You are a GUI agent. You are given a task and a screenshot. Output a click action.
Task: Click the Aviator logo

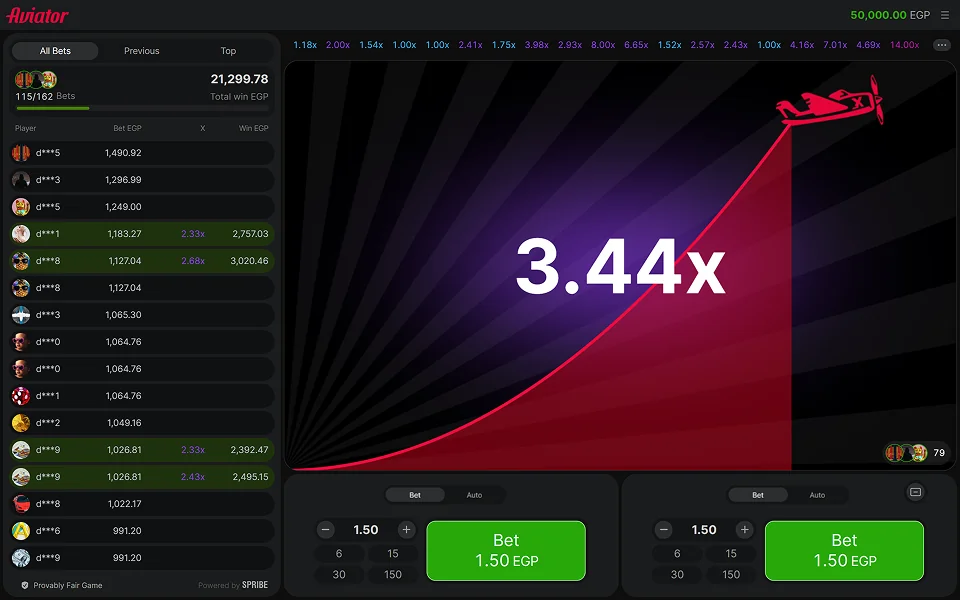[x=37, y=15]
